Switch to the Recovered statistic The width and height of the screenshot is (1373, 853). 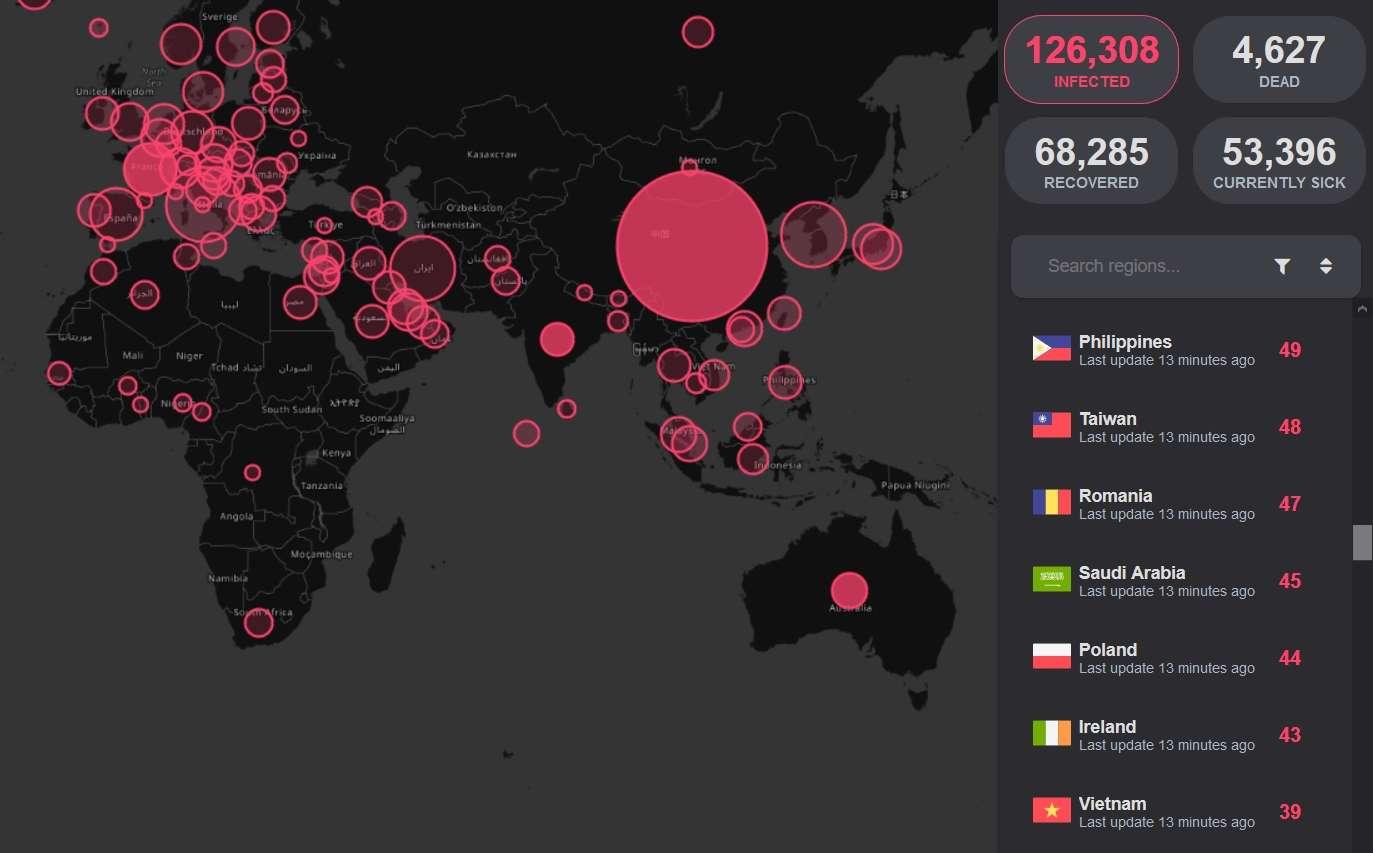1091,162
